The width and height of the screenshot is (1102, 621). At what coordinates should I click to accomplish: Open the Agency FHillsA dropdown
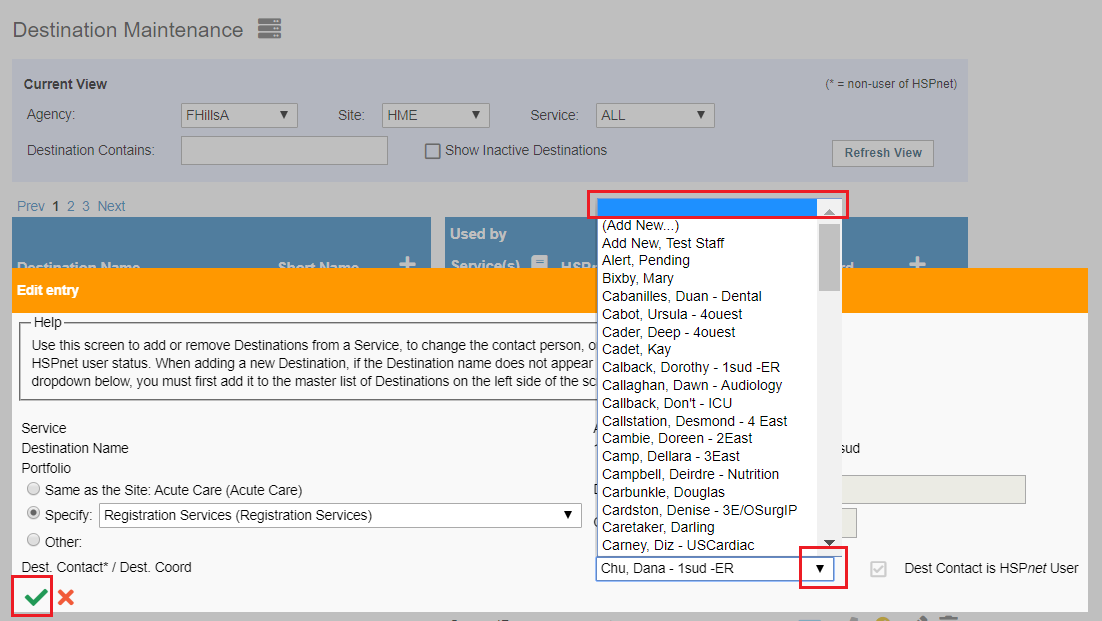pyautogui.click(x=239, y=115)
